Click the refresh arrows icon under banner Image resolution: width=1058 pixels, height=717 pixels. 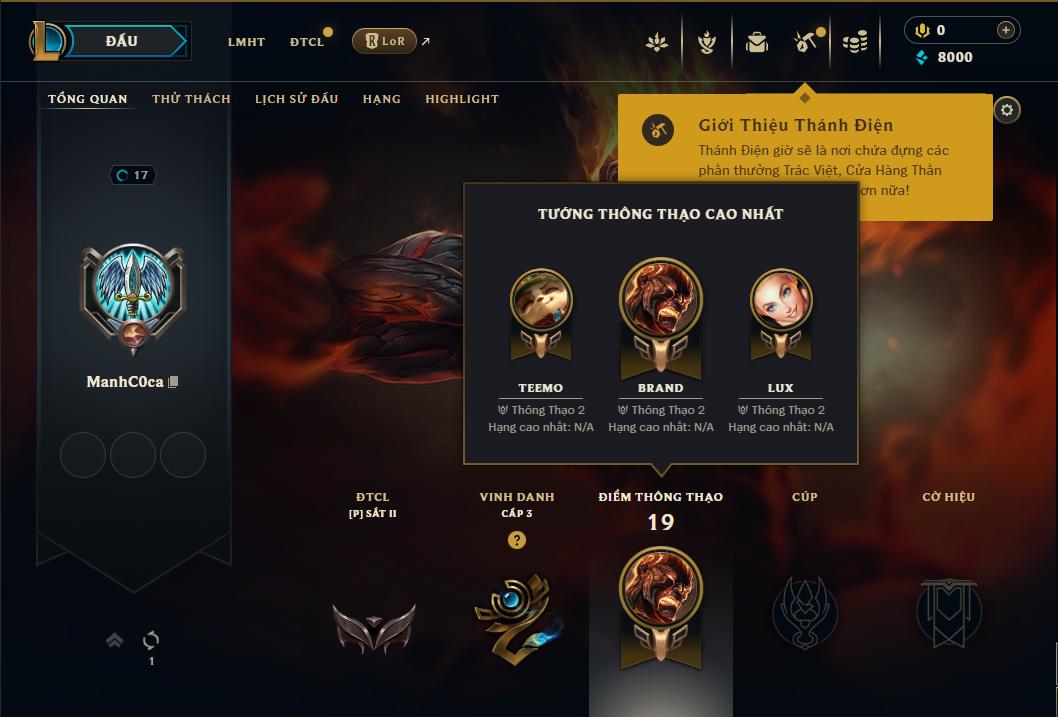tap(151, 639)
